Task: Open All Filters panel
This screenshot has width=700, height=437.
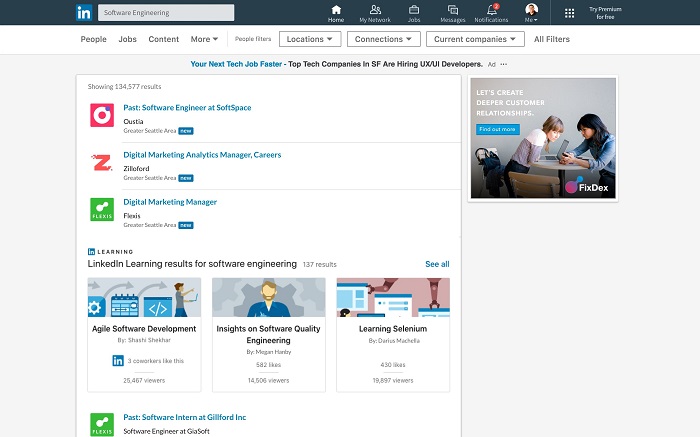Action: click(552, 39)
